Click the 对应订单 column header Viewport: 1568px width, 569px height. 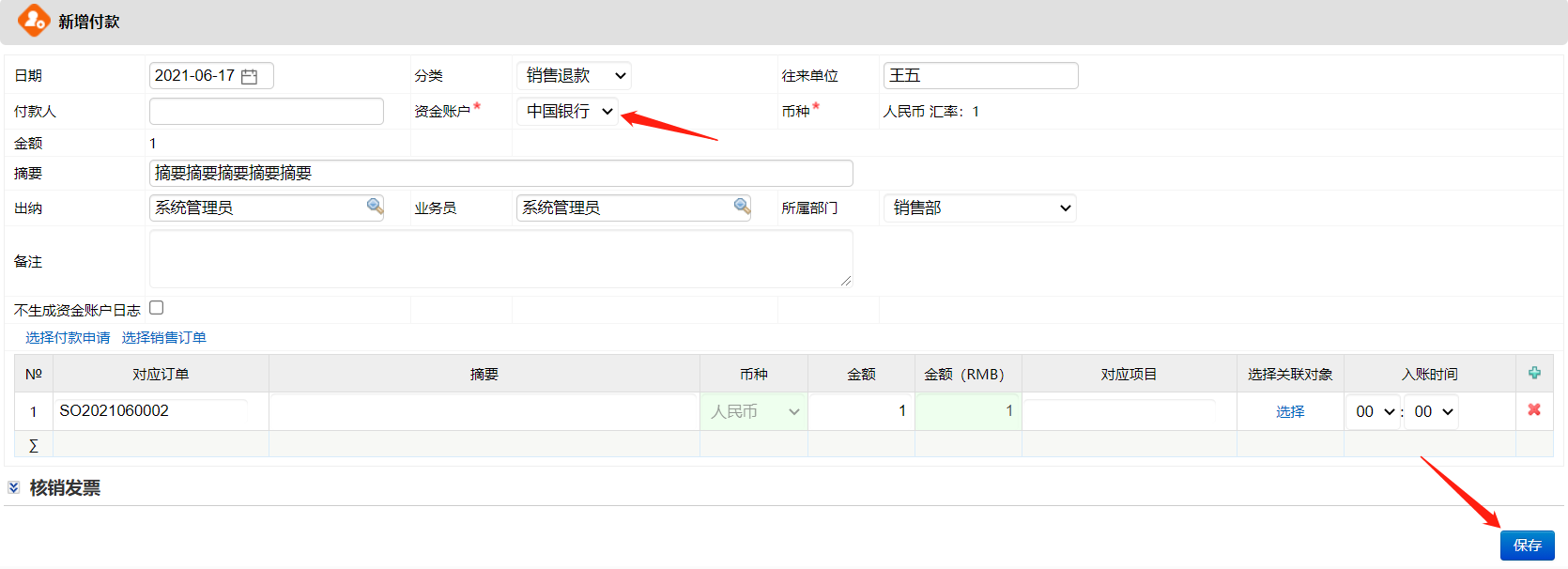[x=161, y=374]
